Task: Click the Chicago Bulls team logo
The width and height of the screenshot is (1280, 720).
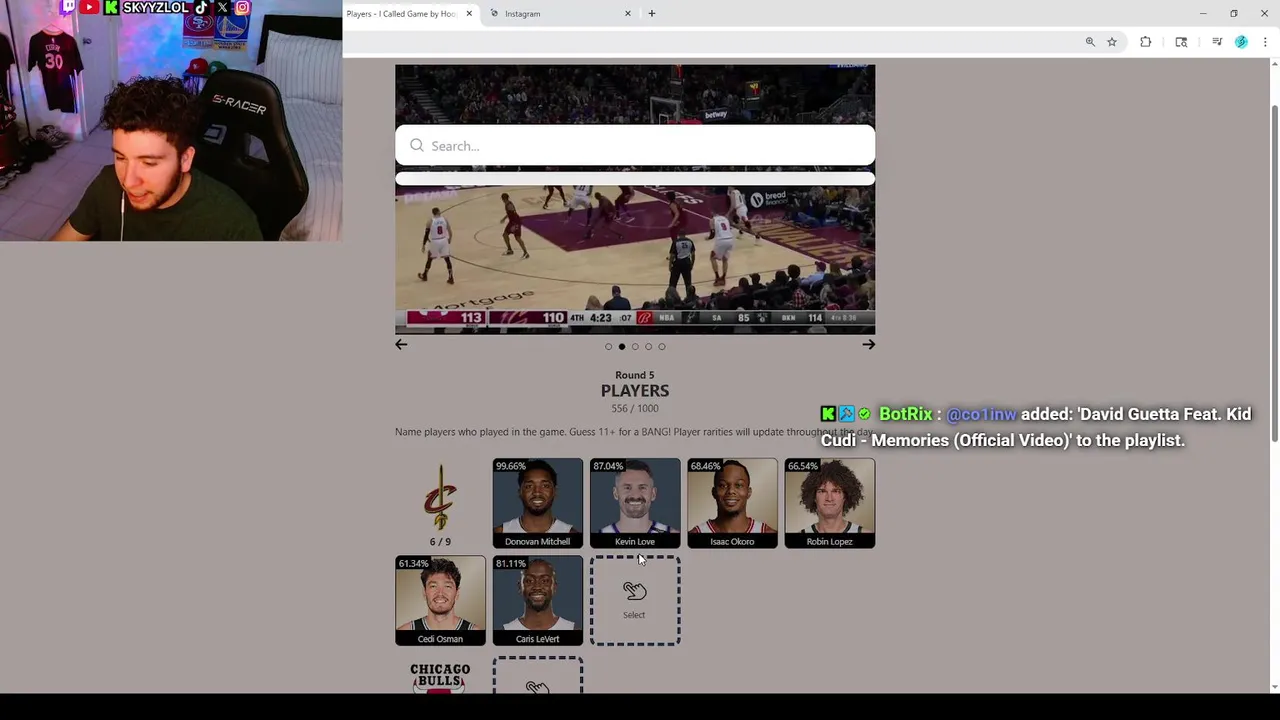Action: coord(440,678)
